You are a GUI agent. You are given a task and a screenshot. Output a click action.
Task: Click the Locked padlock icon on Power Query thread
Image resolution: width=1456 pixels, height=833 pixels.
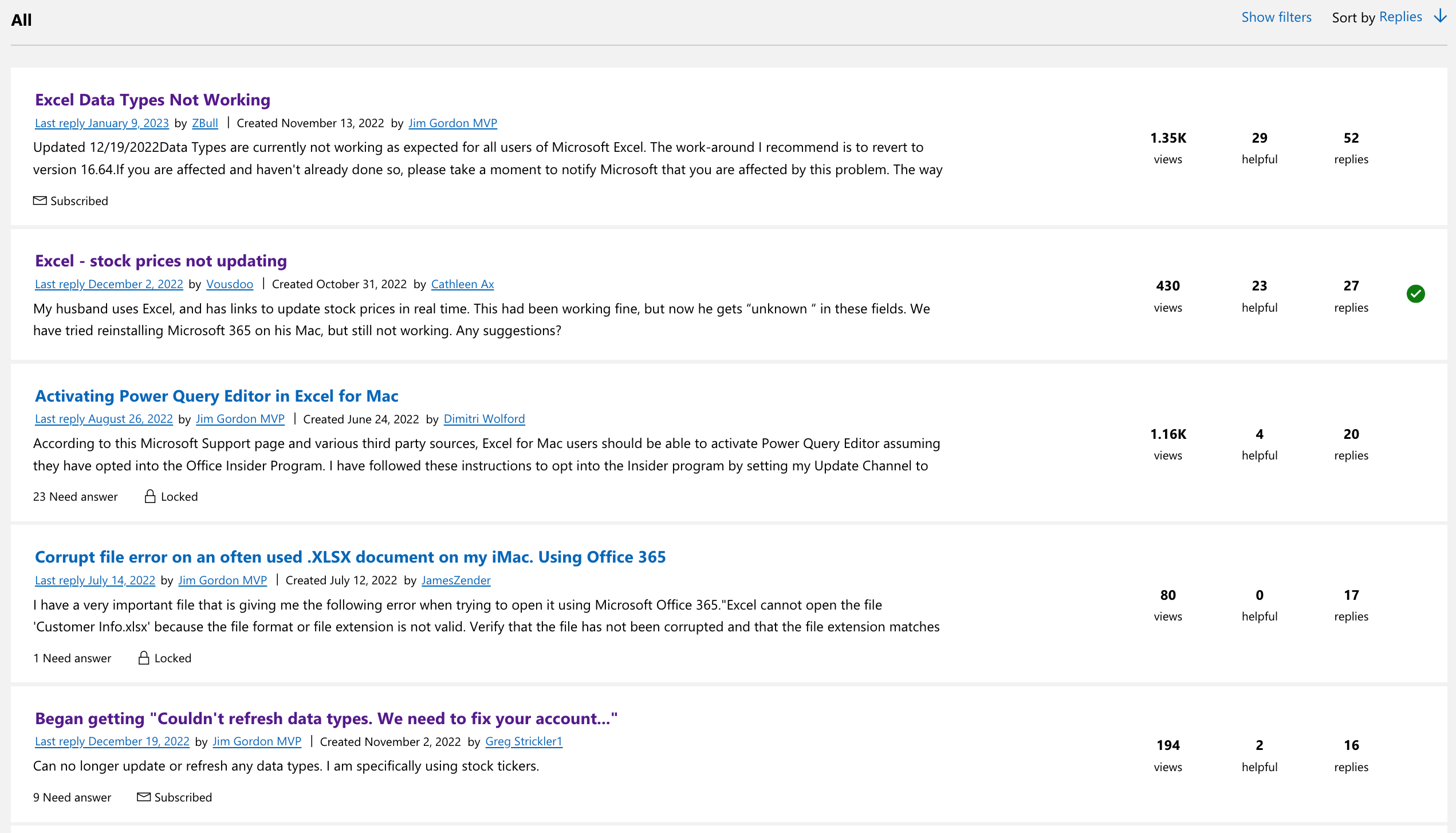coord(150,496)
